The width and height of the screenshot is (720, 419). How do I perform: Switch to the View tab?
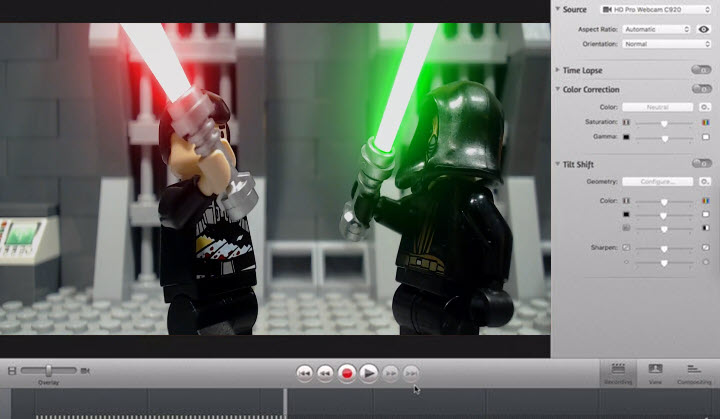pyautogui.click(x=655, y=374)
